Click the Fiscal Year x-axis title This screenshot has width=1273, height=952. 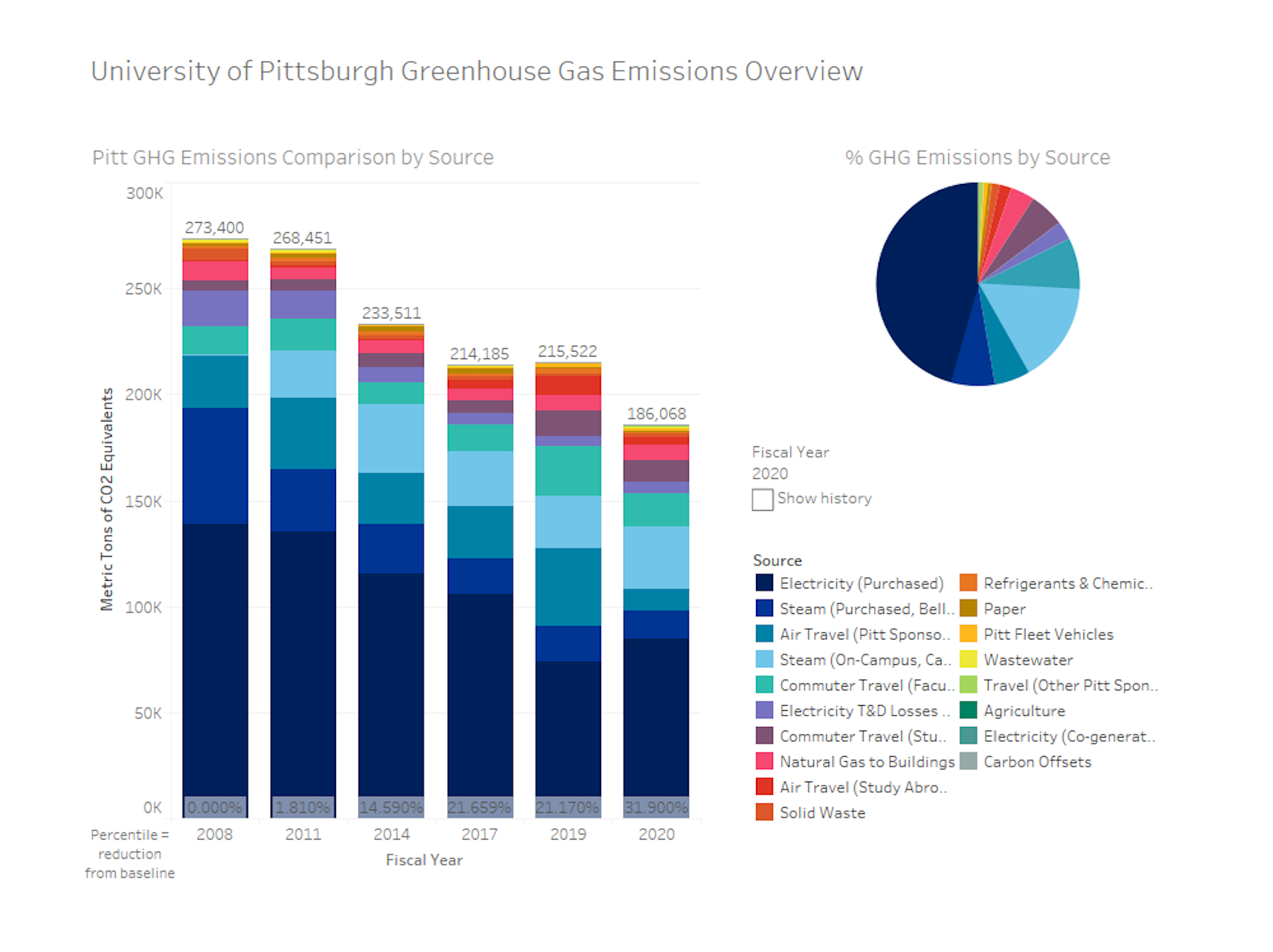click(x=424, y=860)
